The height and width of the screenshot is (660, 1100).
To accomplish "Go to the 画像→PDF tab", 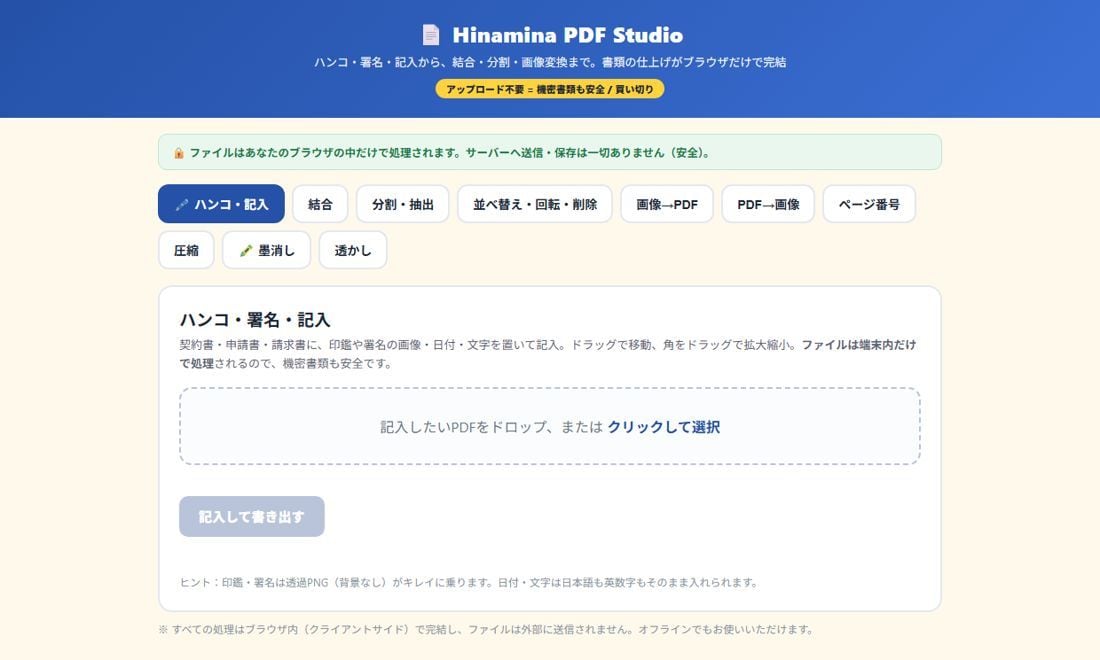I will [666, 204].
